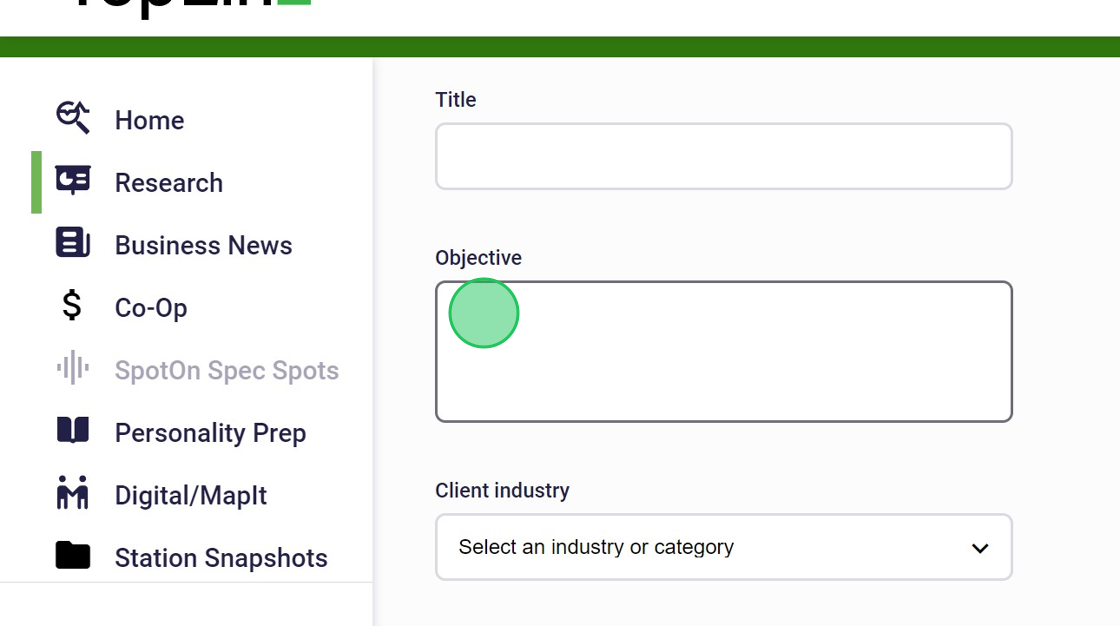
Task: Click the chevron arrow on industry selector
Action: tap(980, 548)
